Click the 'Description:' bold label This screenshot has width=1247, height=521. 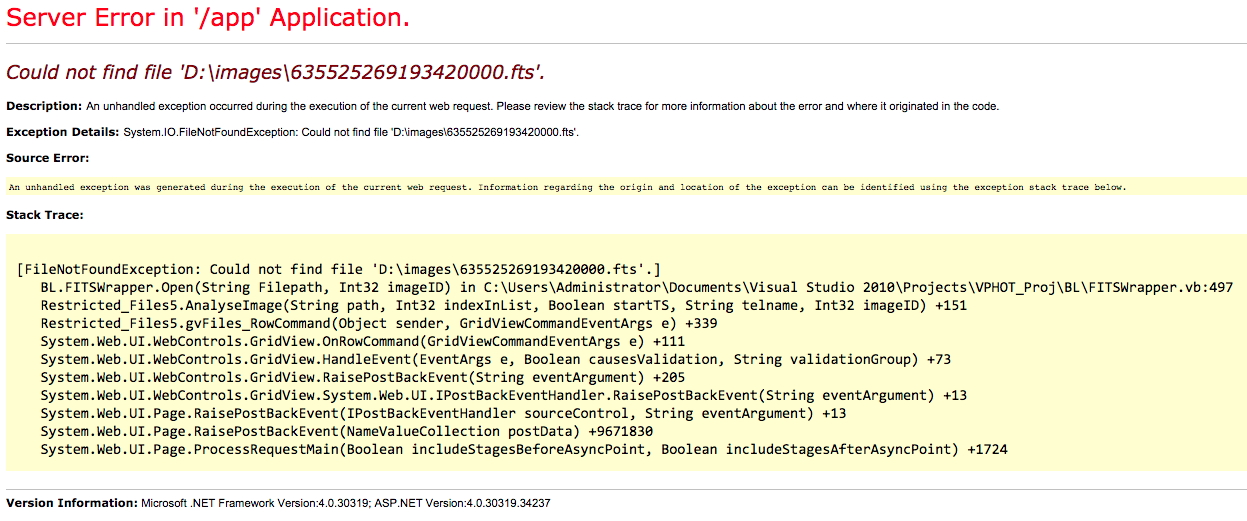point(44,106)
